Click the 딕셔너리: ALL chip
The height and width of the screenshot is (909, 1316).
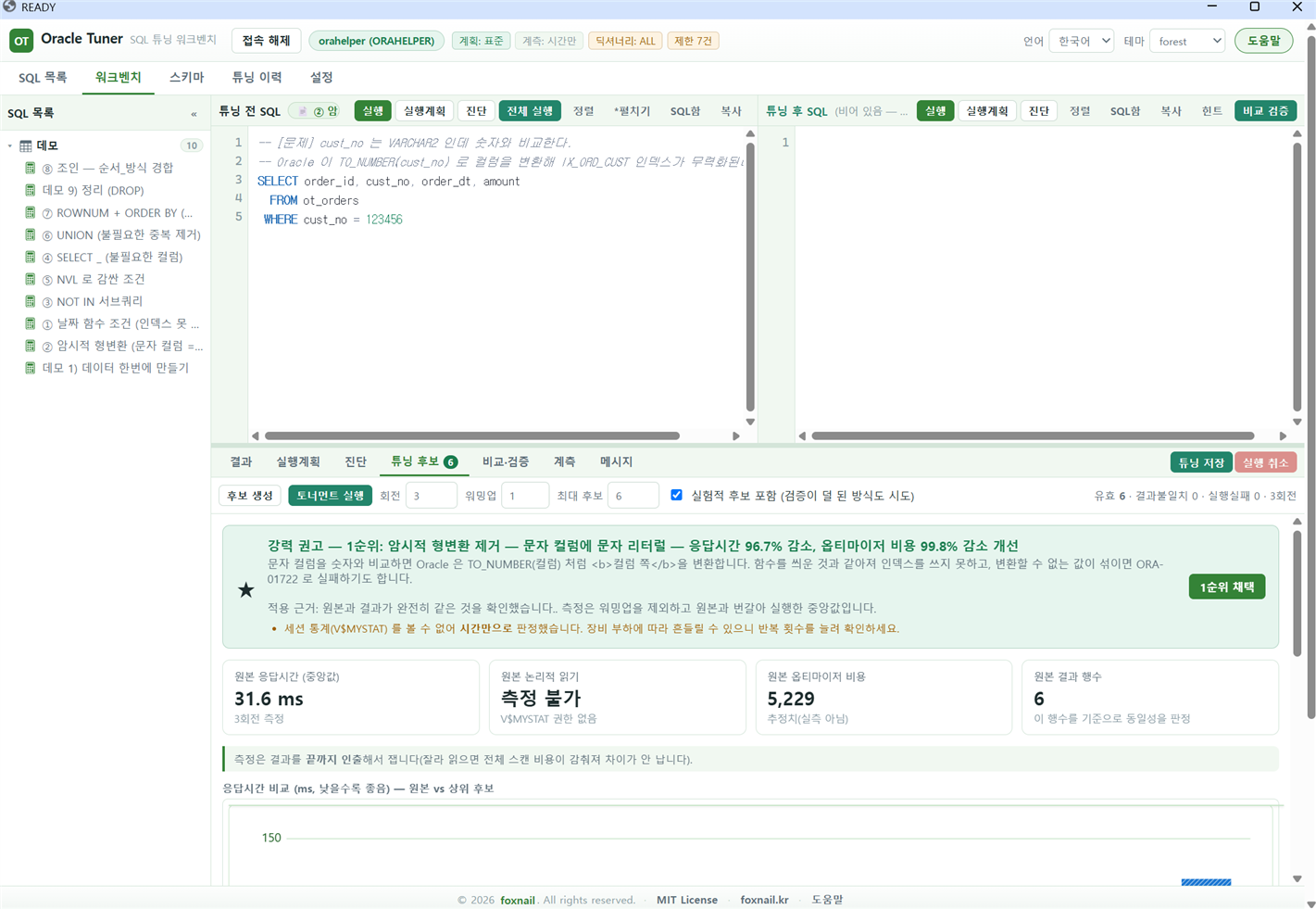pos(625,41)
